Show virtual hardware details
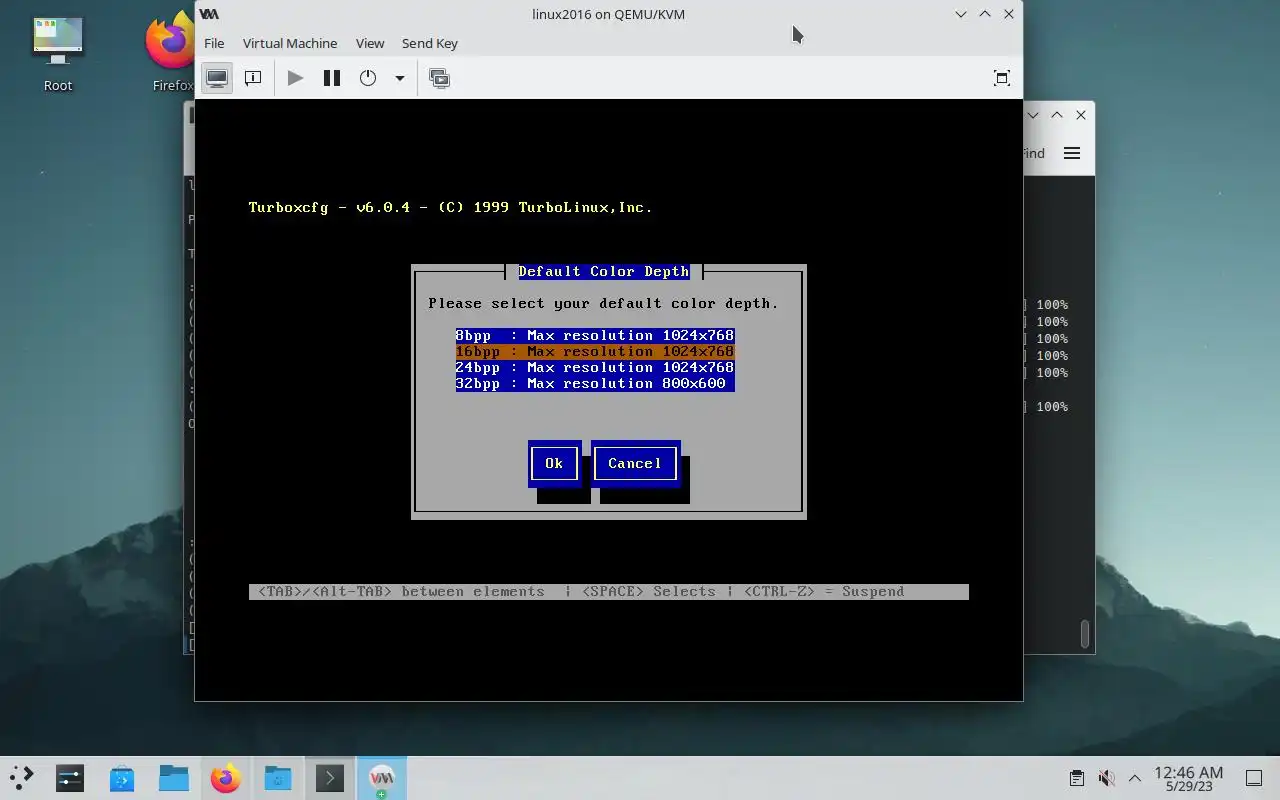The image size is (1280, 800). [x=253, y=78]
